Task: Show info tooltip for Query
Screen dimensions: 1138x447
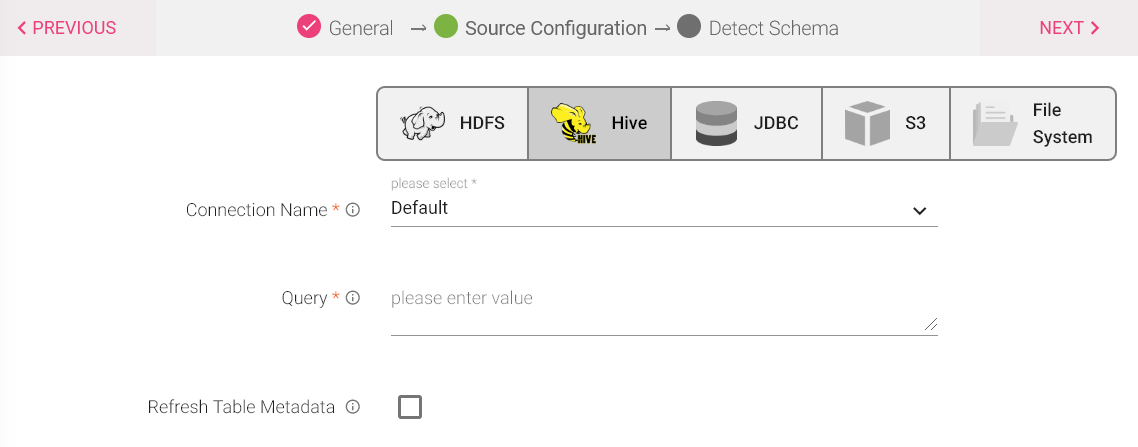Action: [x=353, y=298]
